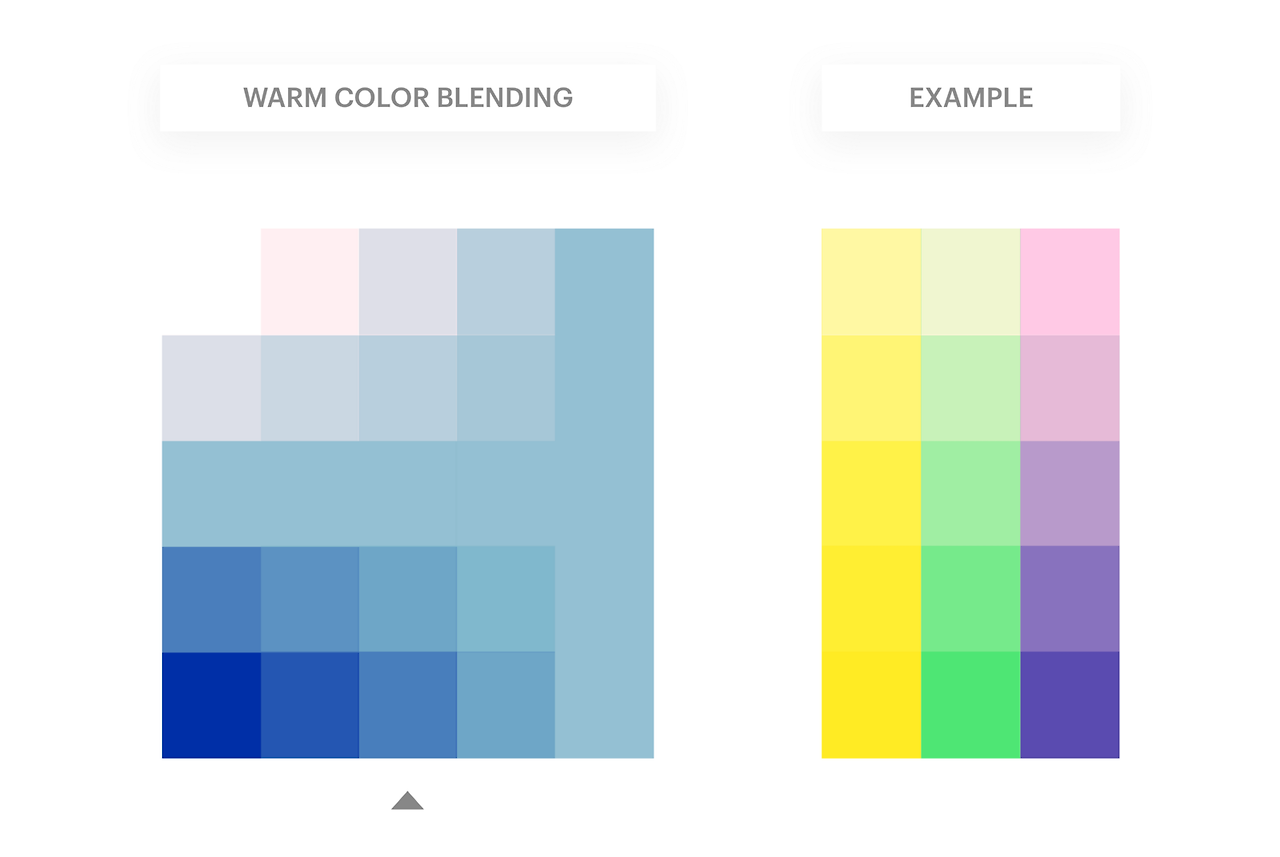The width and height of the screenshot is (1280, 857).
Task: Pick the empty white cell in the blending grid
Action: coord(211,282)
